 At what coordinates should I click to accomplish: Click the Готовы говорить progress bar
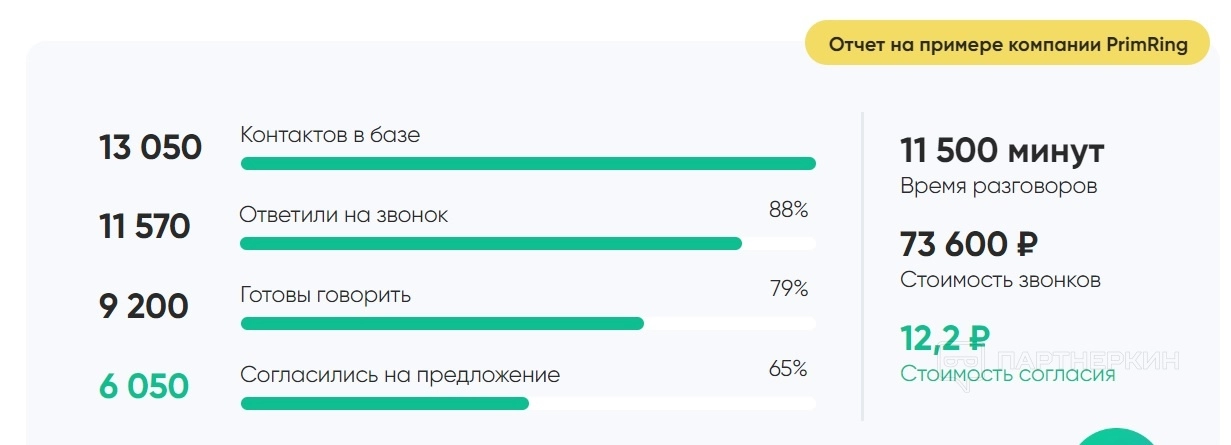(528, 324)
